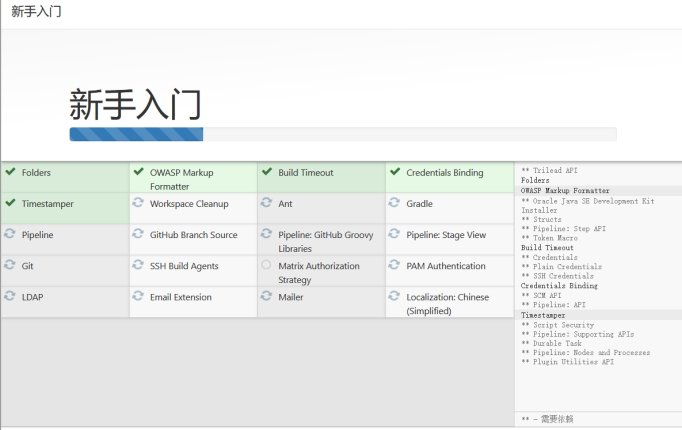Click the sync icon for Workspace Cleanup

(x=138, y=203)
